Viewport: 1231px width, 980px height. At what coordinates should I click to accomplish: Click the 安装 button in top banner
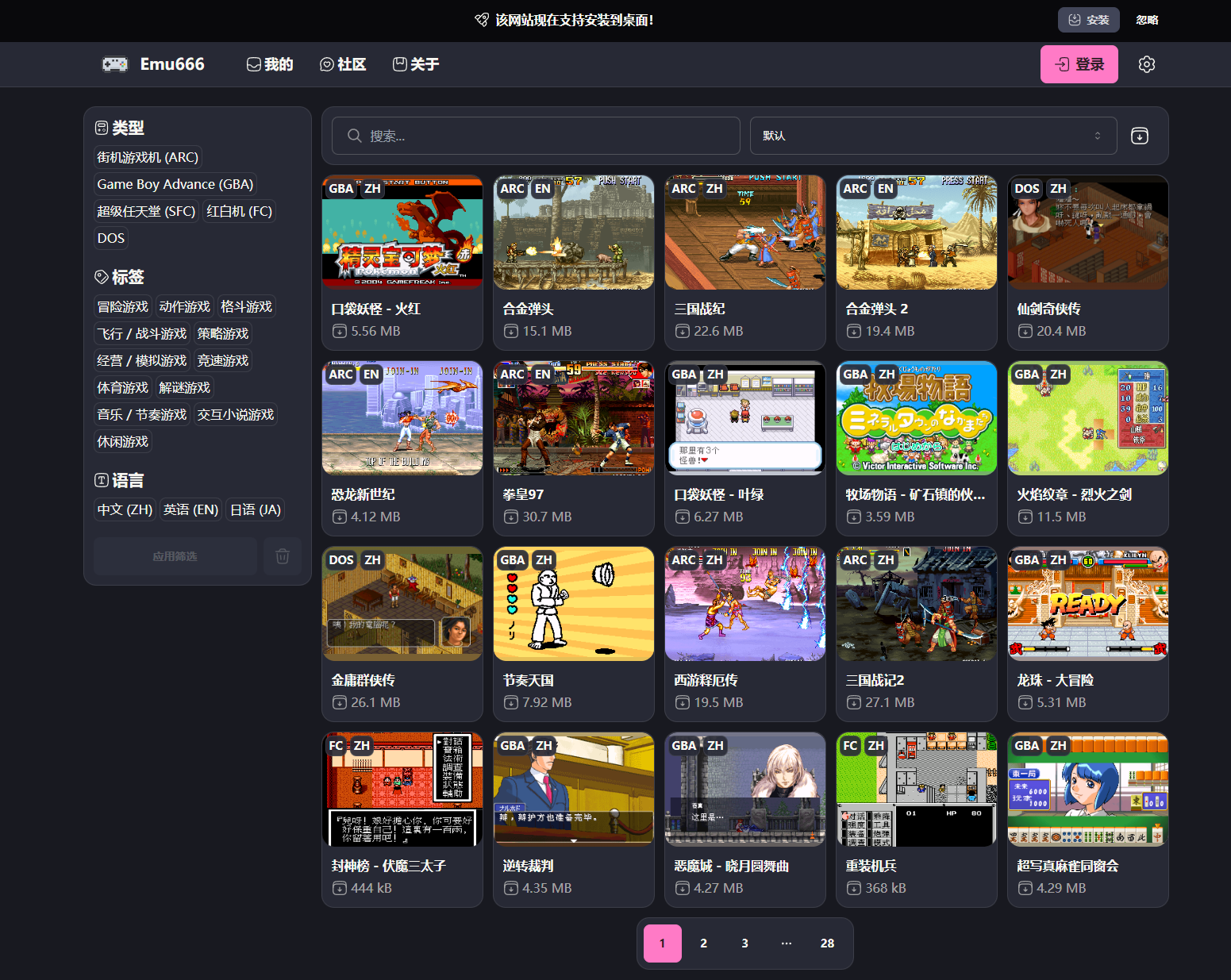pos(1088,20)
